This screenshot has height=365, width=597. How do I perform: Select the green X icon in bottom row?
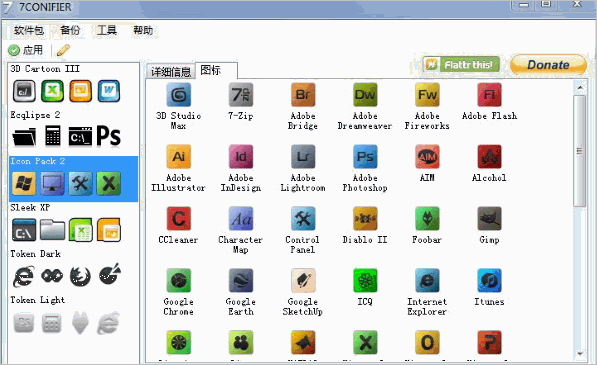pyautogui.click(x=365, y=343)
